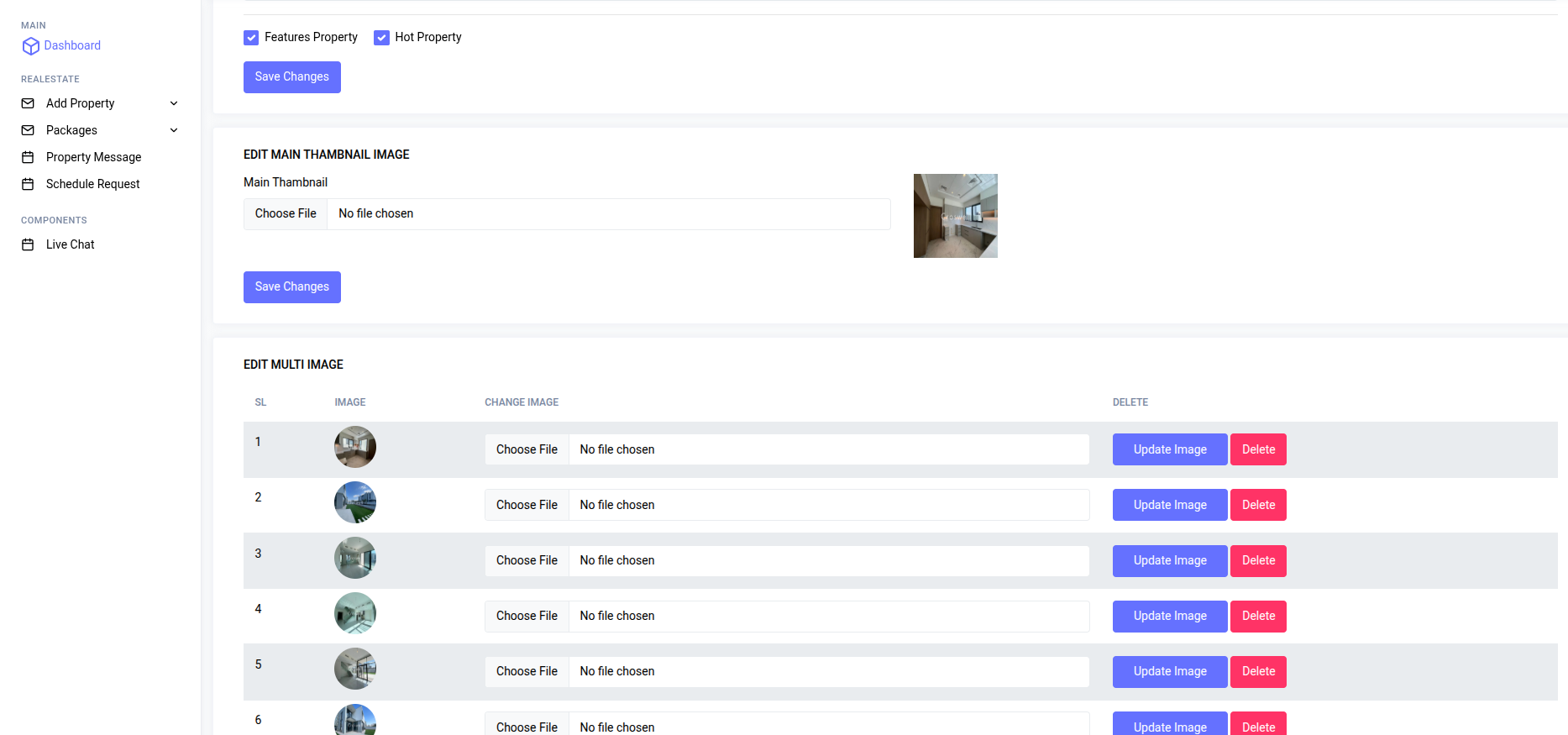Screen dimensions: 1568x735
Task: Go to Schedule Request
Action: pyautogui.click(x=92, y=184)
